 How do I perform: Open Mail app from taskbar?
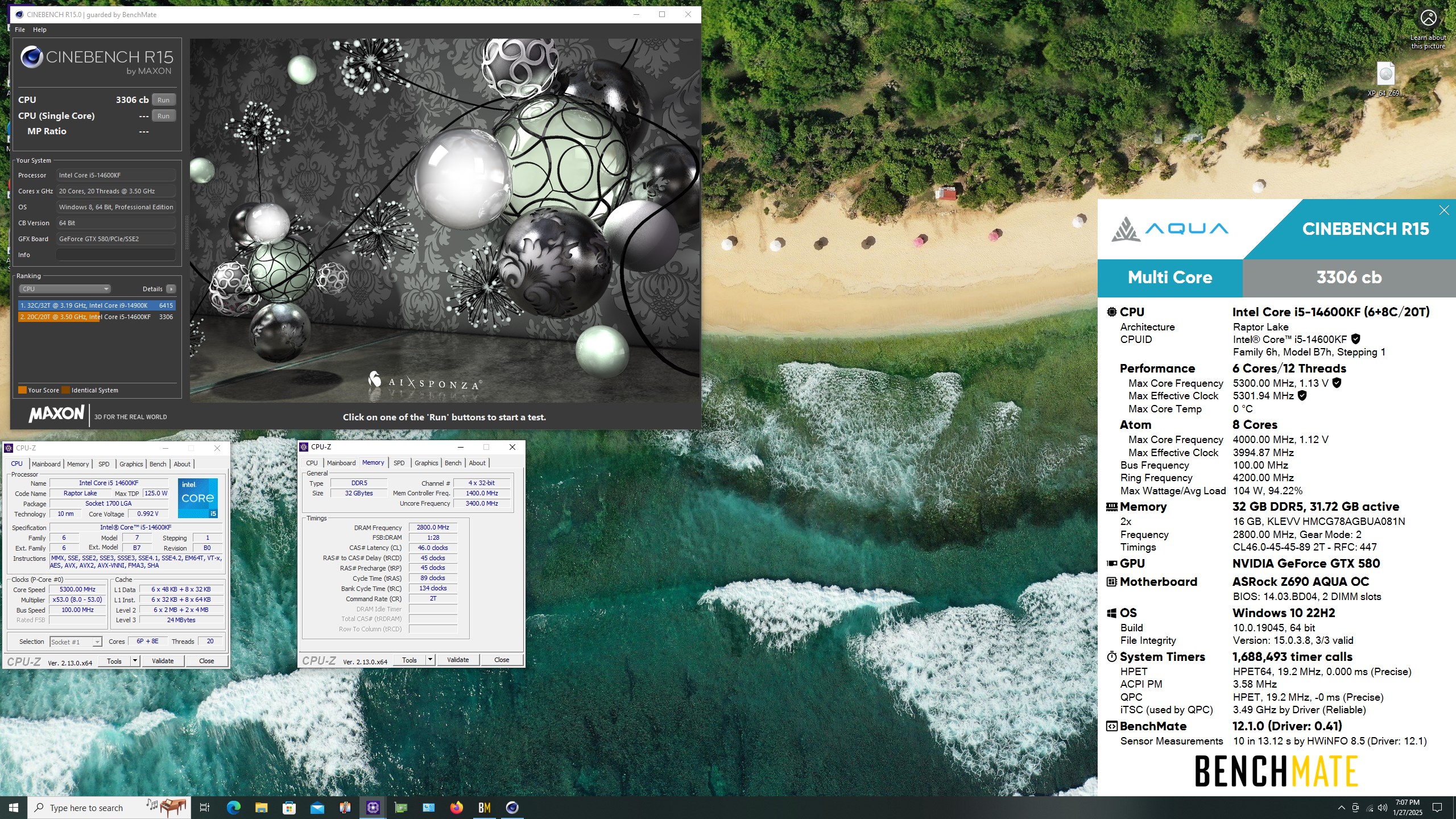pyautogui.click(x=317, y=808)
